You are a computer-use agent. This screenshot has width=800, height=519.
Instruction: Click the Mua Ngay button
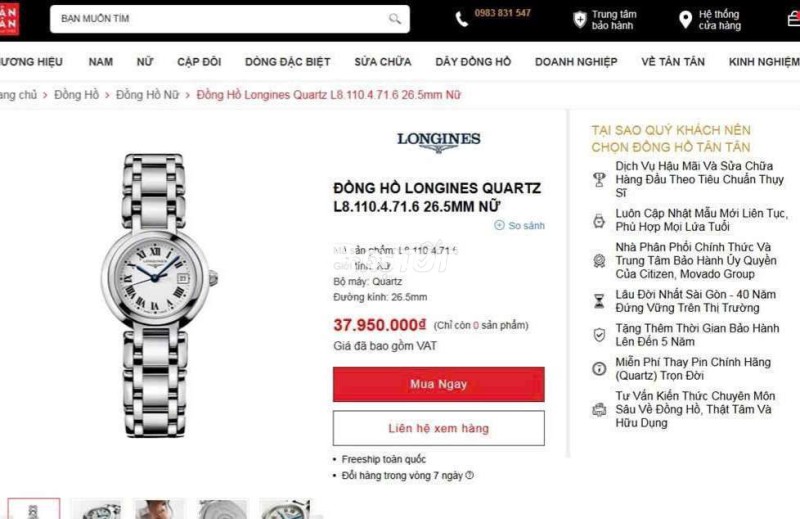pyautogui.click(x=439, y=384)
